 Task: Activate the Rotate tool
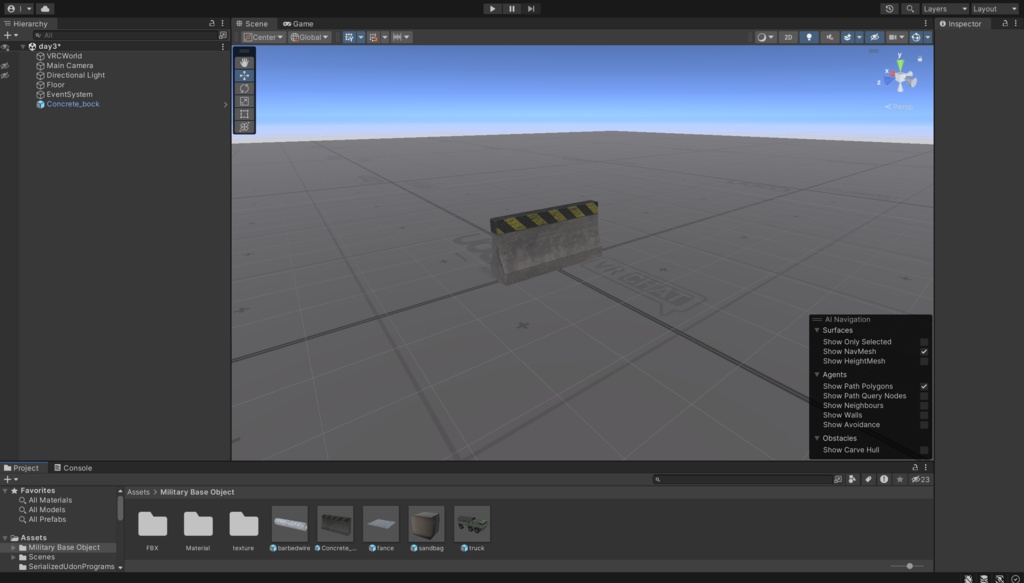pyautogui.click(x=244, y=88)
